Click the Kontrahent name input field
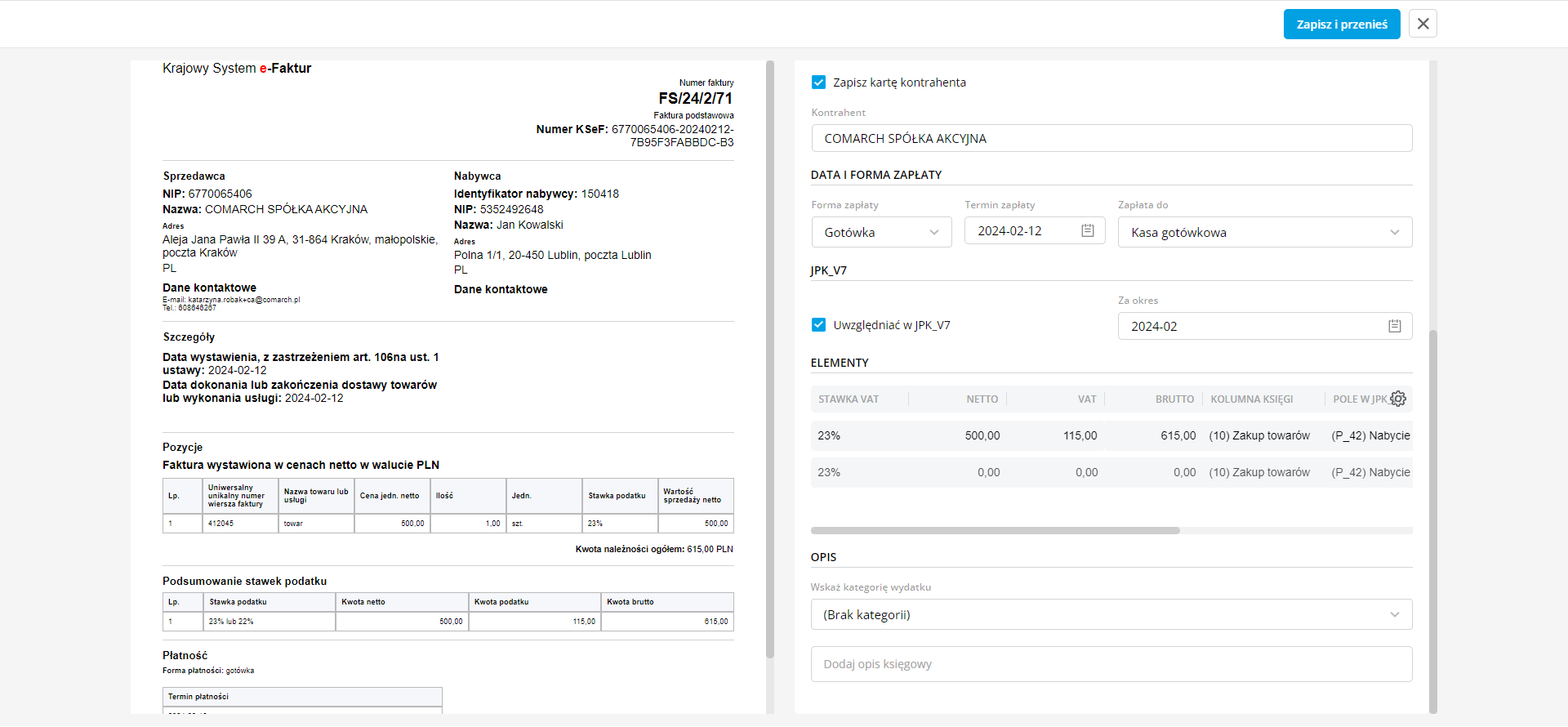 point(1111,139)
